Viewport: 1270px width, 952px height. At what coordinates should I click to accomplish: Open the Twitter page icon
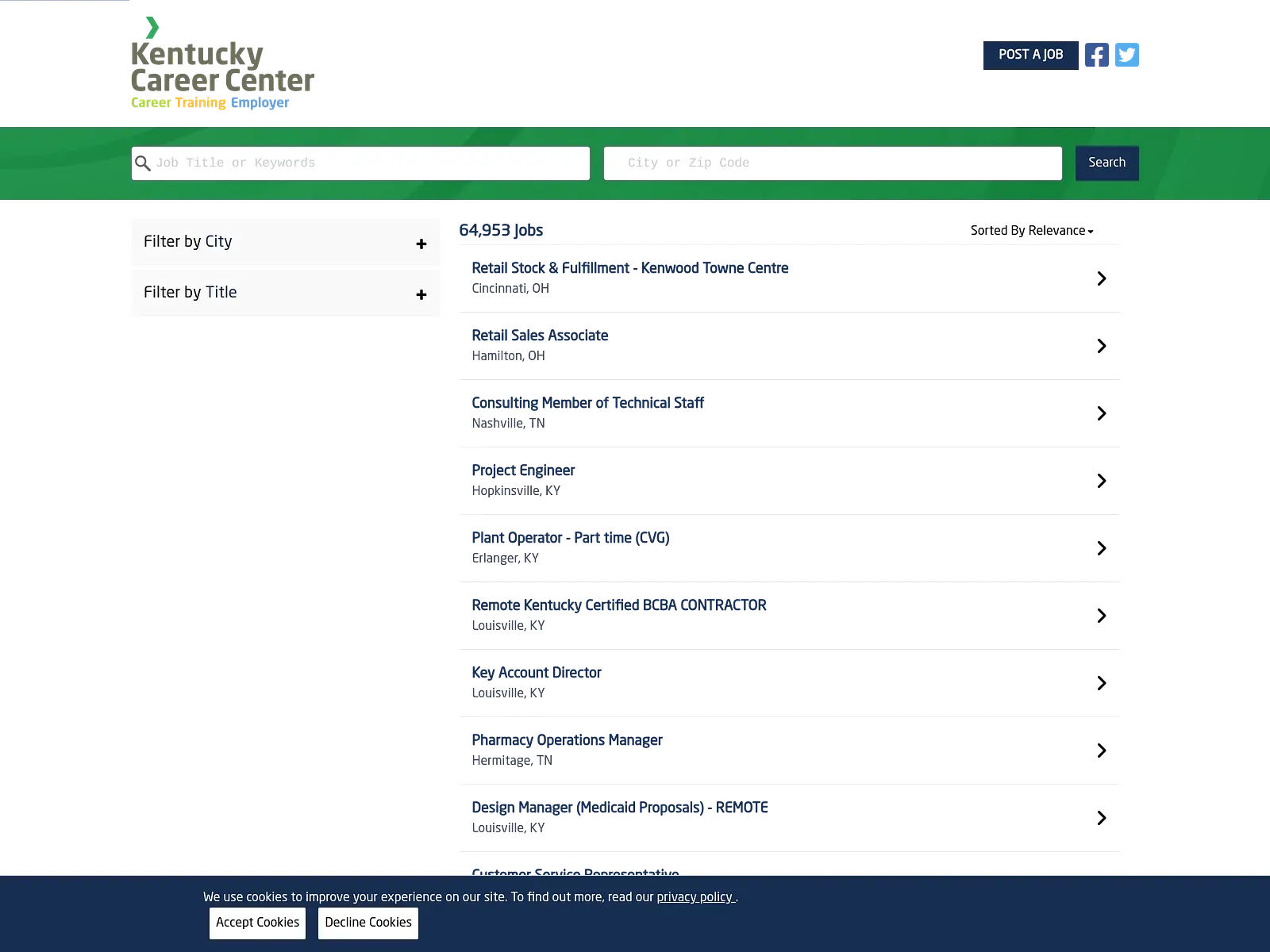point(1127,55)
